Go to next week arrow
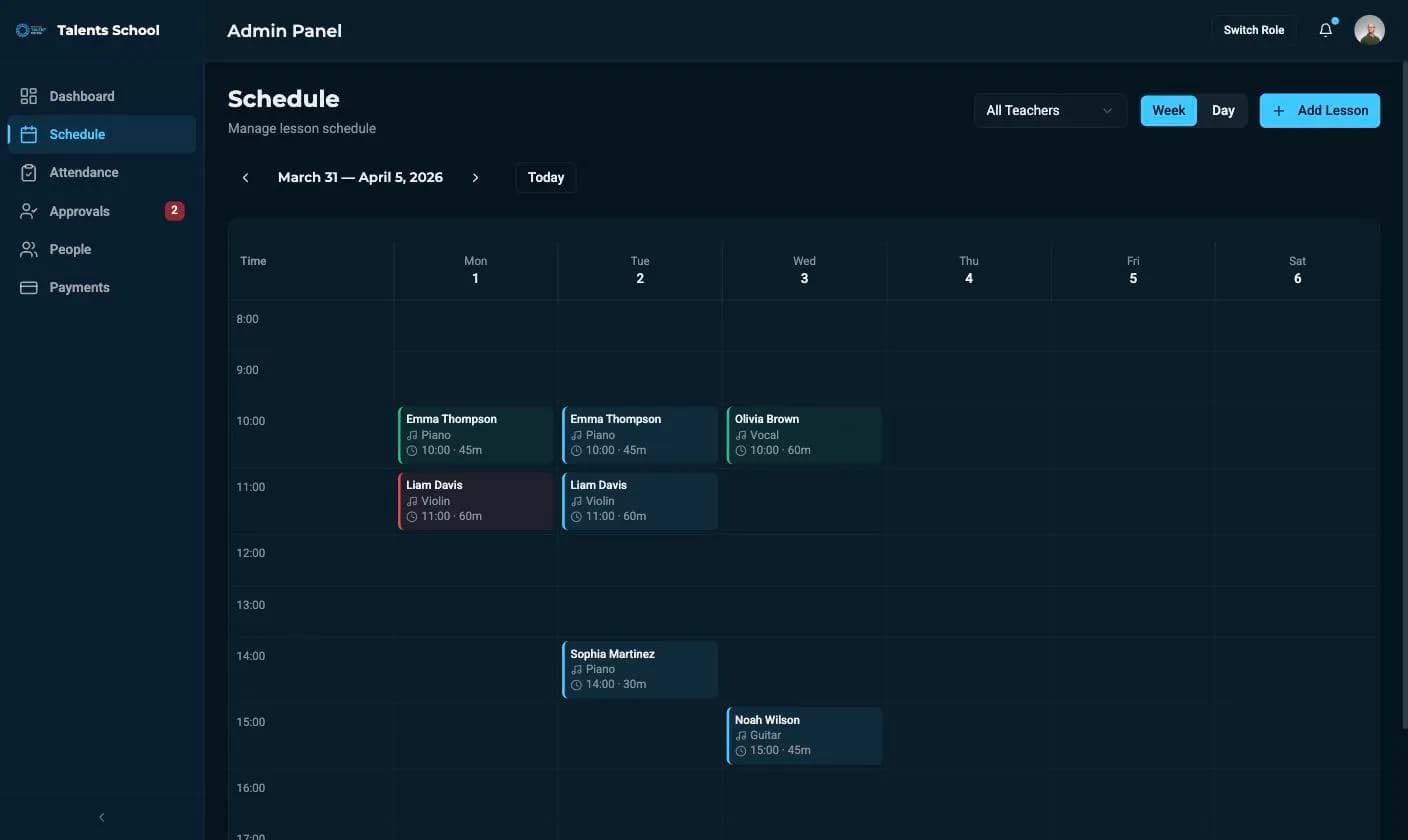1408x840 pixels. (x=475, y=178)
